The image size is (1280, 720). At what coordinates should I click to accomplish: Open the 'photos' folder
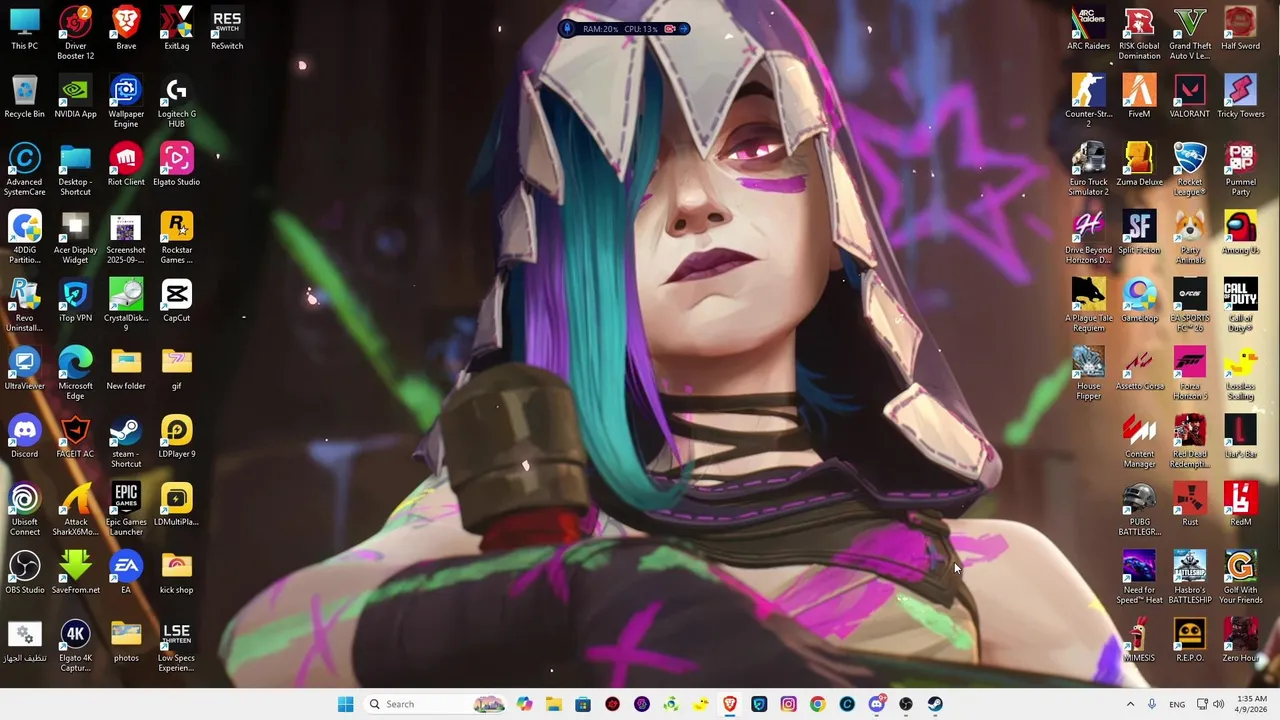[126, 641]
